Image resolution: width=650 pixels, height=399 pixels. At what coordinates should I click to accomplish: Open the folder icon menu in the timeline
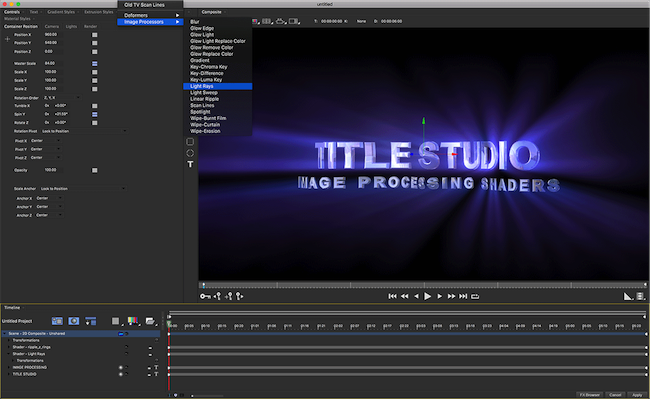pos(150,321)
